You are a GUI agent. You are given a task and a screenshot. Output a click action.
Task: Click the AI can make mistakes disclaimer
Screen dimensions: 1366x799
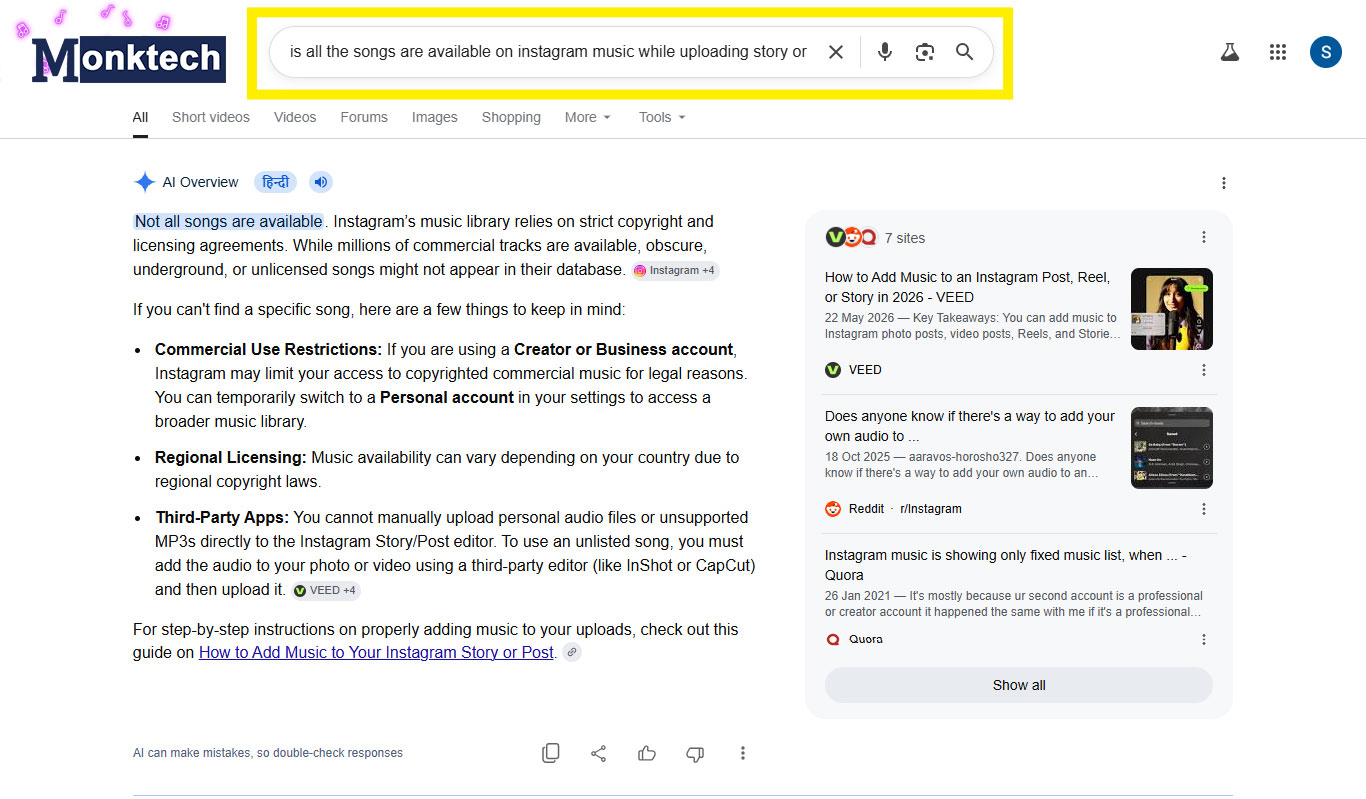click(268, 753)
